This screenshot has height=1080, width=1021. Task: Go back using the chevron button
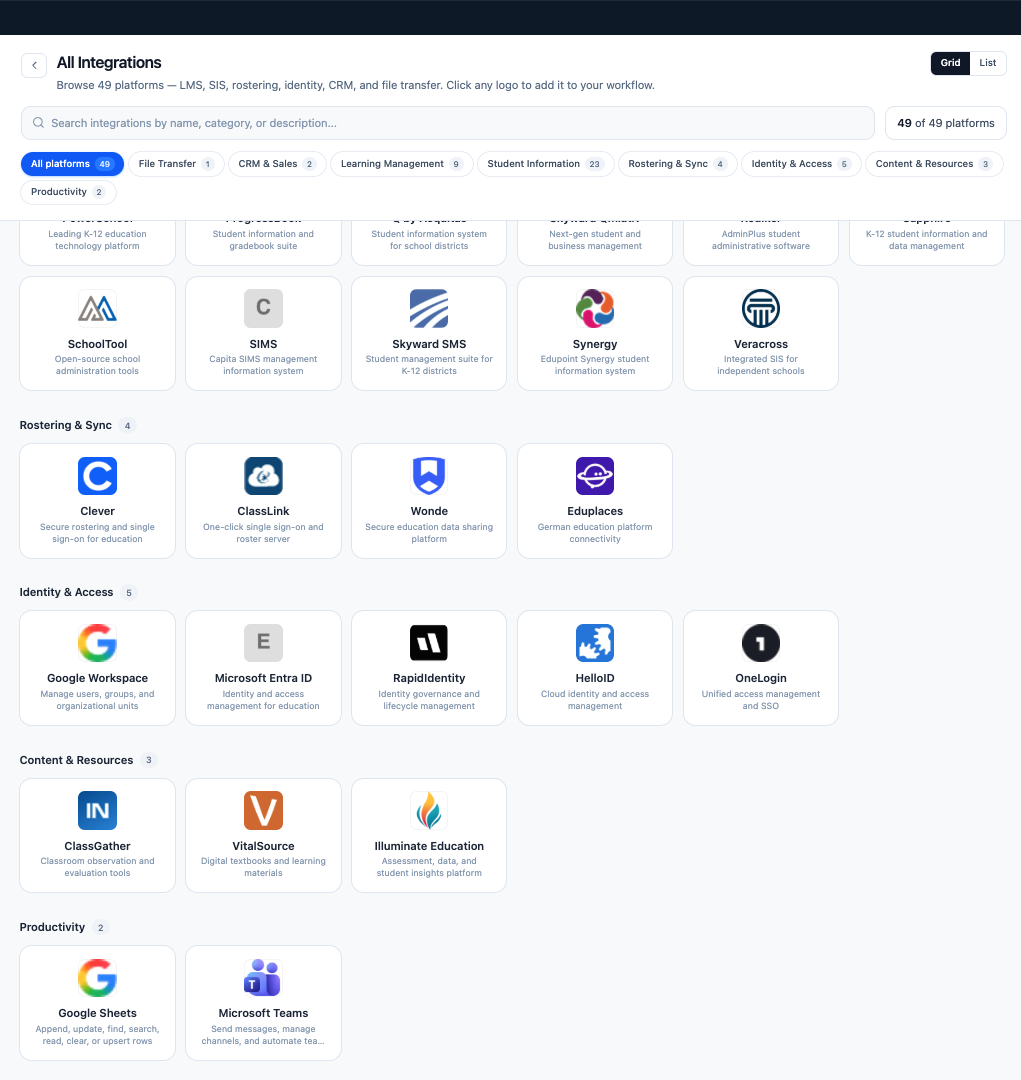point(34,65)
